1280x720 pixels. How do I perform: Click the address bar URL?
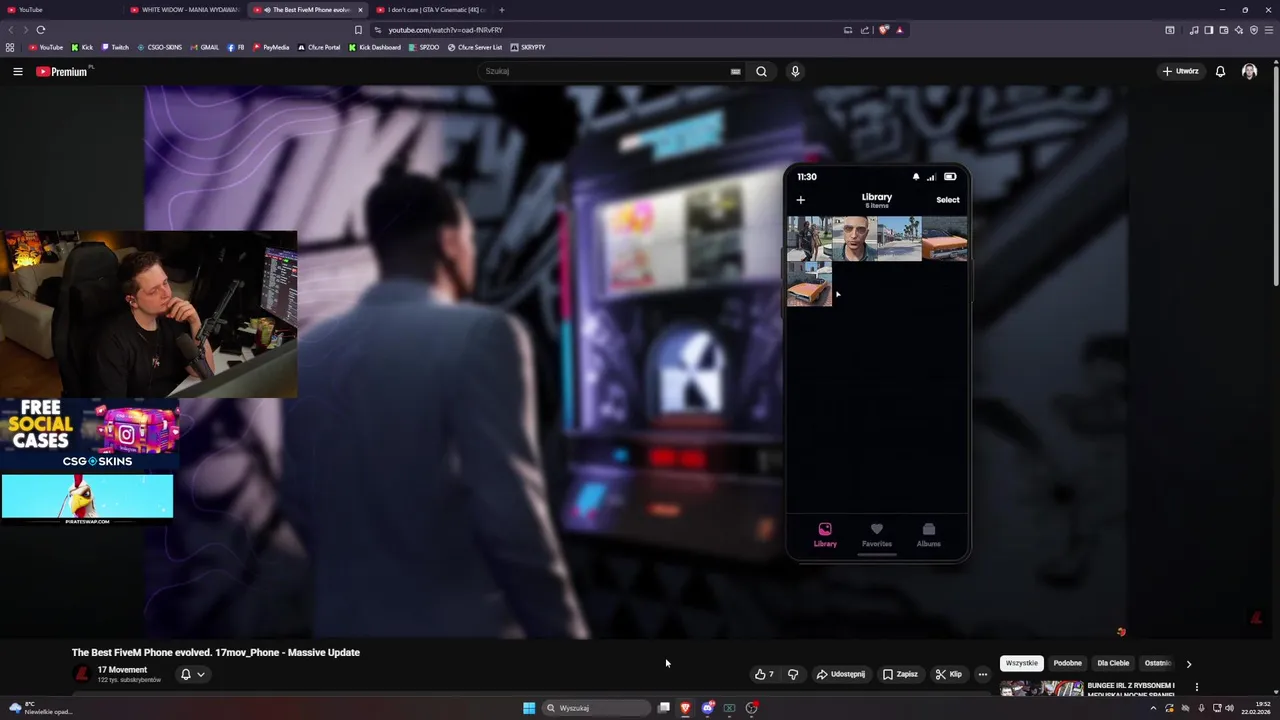(x=445, y=30)
